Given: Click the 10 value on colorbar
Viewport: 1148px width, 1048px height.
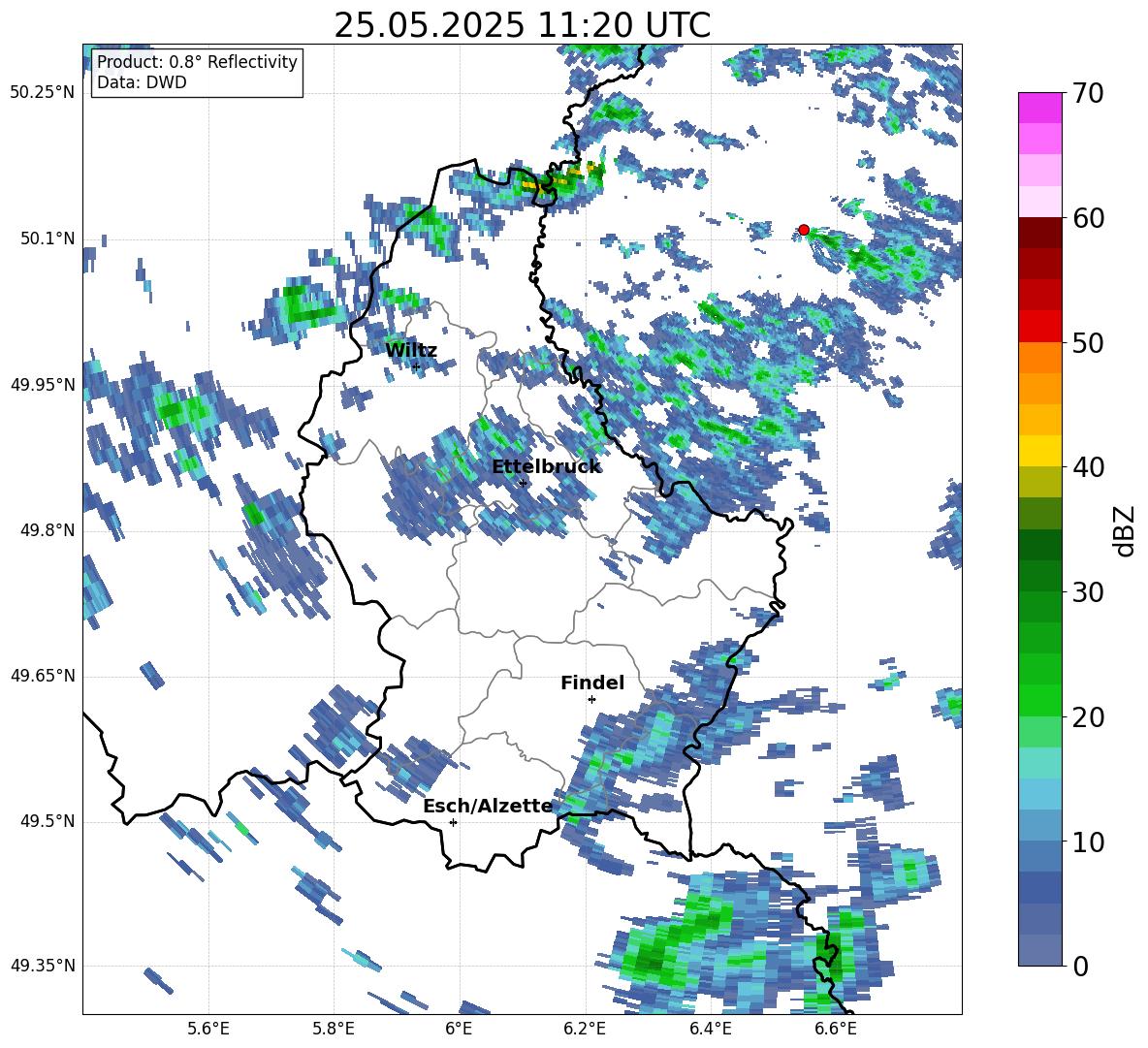Looking at the screenshot, I should (1088, 842).
